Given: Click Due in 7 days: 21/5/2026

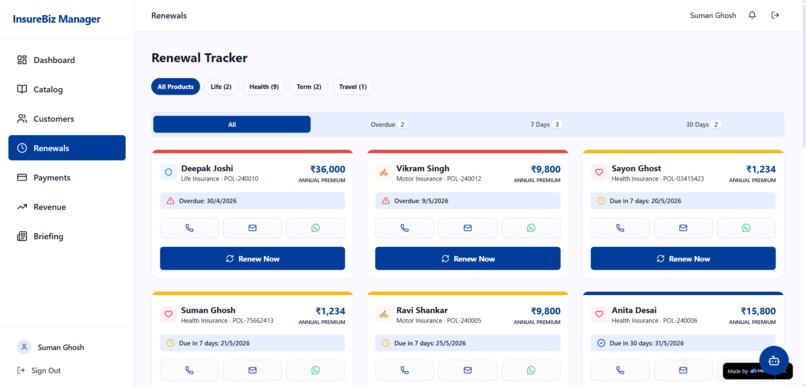Looking at the screenshot, I should [x=252, y=343].
